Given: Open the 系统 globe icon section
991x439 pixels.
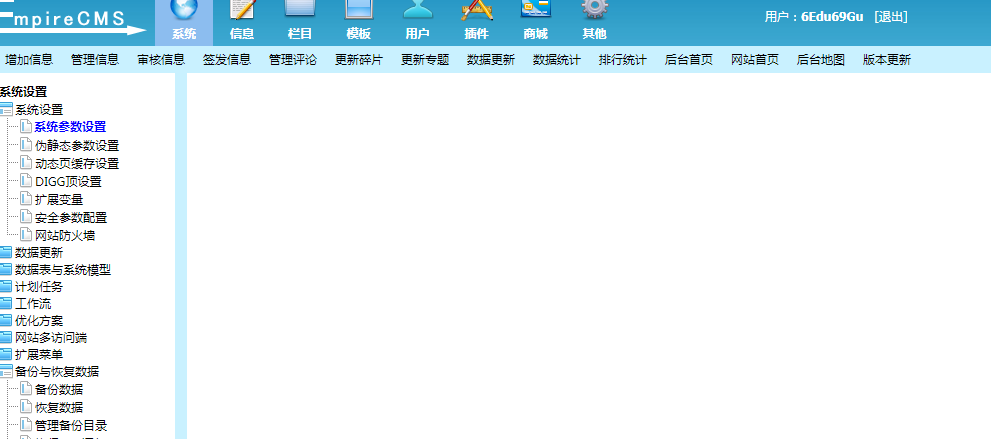Looking at the screenshot, I should tap(184, 22).
